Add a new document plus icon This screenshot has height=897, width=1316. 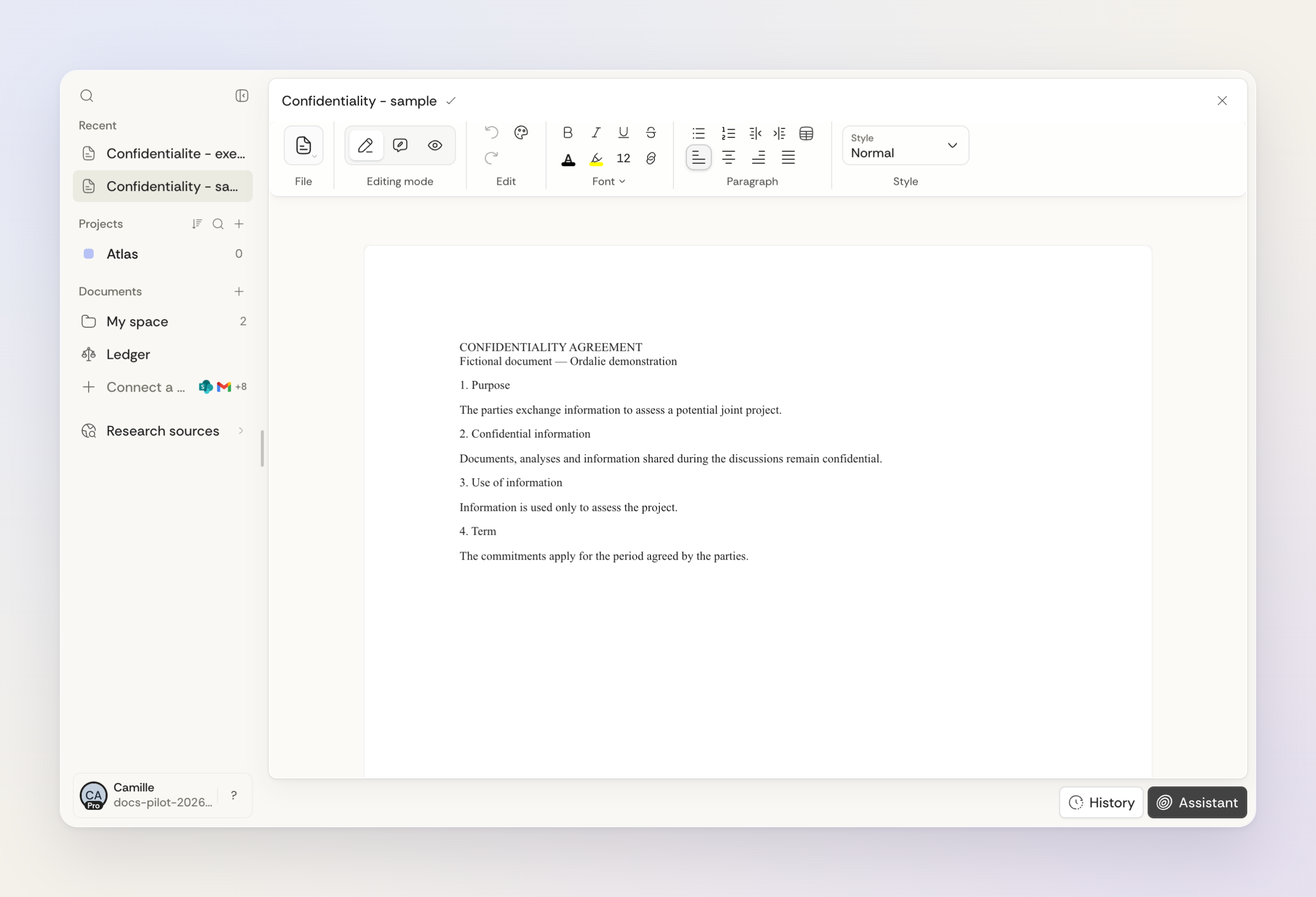click(239, 292)
